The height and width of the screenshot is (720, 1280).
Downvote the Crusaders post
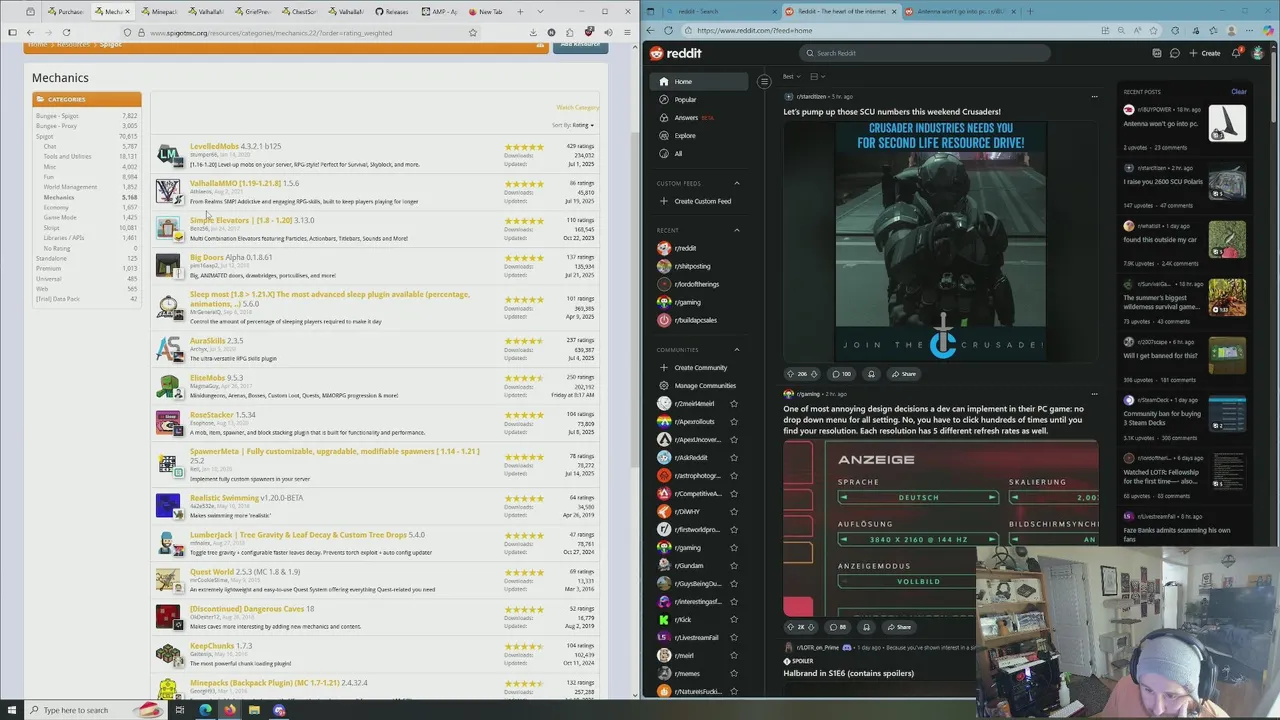pyautogui.click(x=814, y=374)
